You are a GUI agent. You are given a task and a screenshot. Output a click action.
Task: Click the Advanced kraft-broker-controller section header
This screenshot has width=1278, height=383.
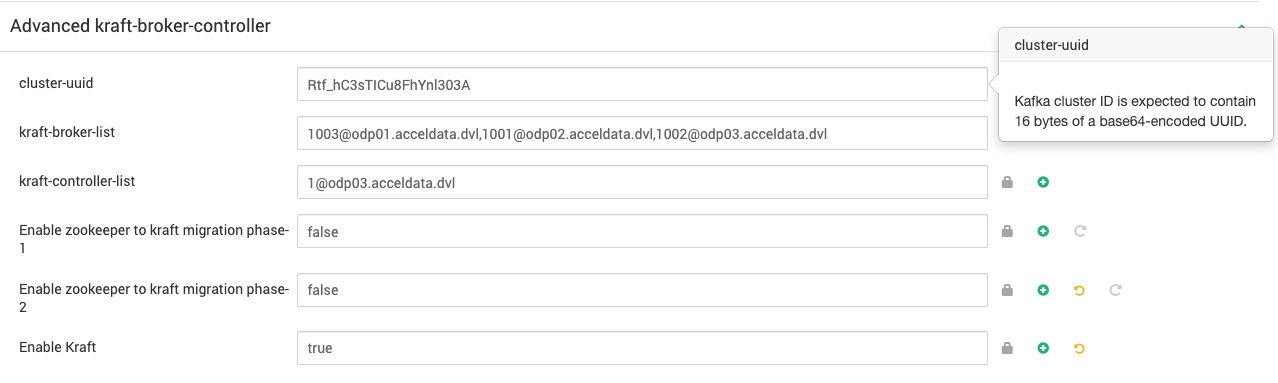(x=140, y=26)
